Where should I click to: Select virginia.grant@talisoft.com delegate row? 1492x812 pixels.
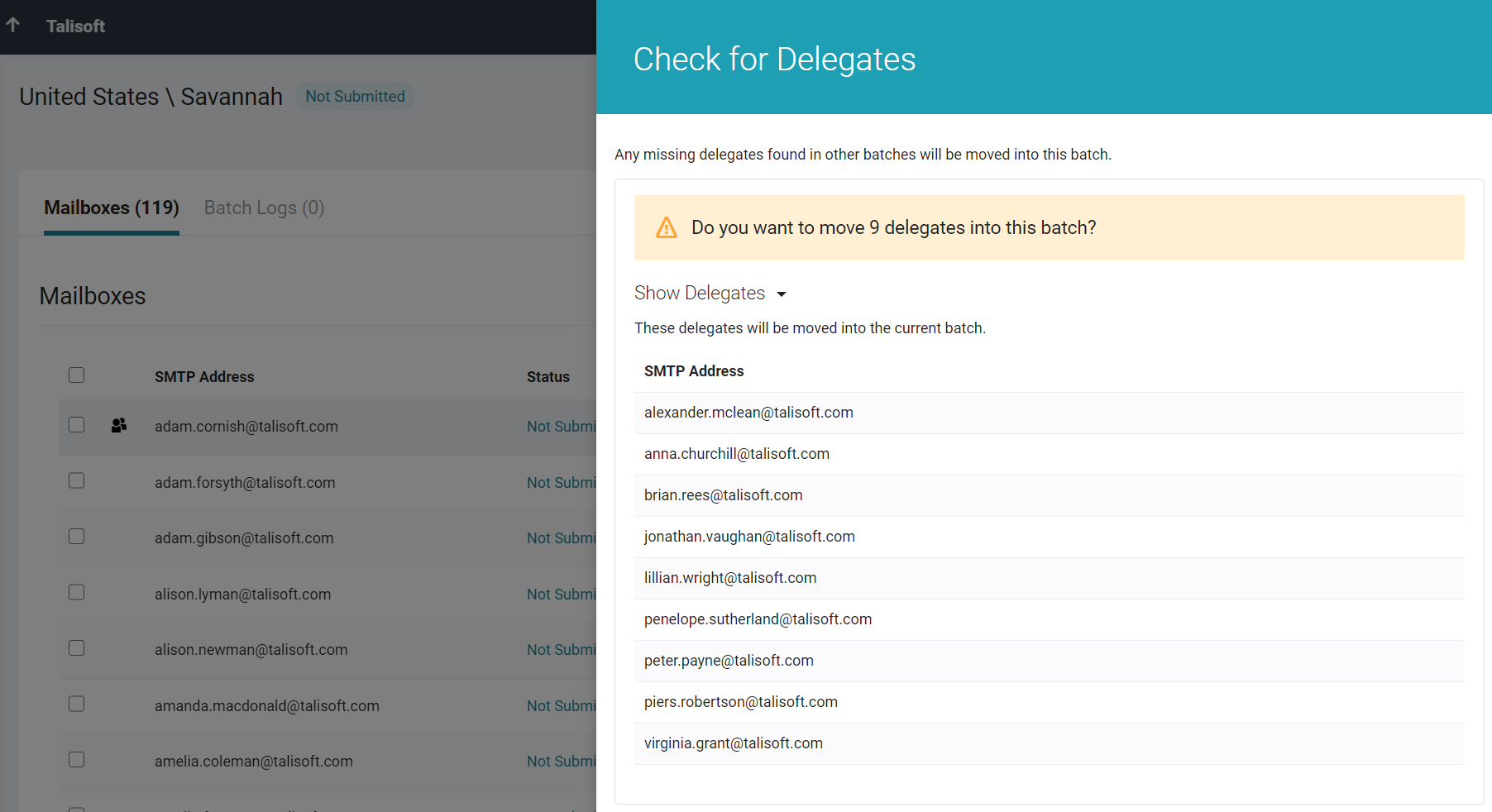(1049, 743)
